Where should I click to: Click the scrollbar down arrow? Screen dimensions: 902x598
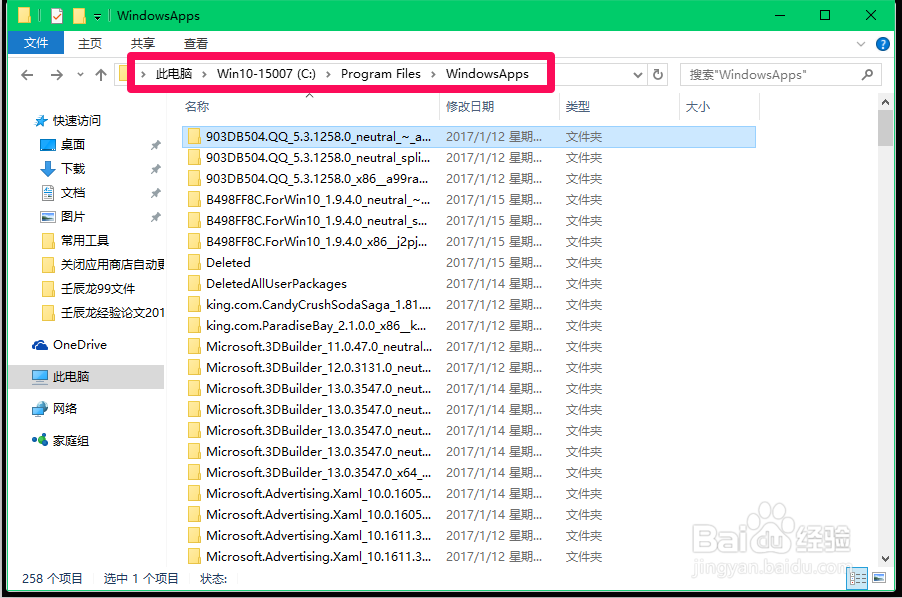click(885, 558)
